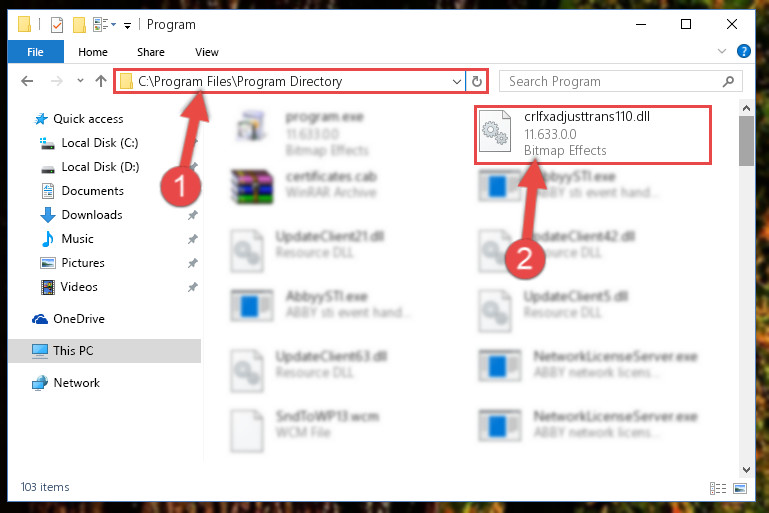Screen dimensions: 769x513
Task: Expand the ribbon with the chevron
Action: click(x=721, y=51)
